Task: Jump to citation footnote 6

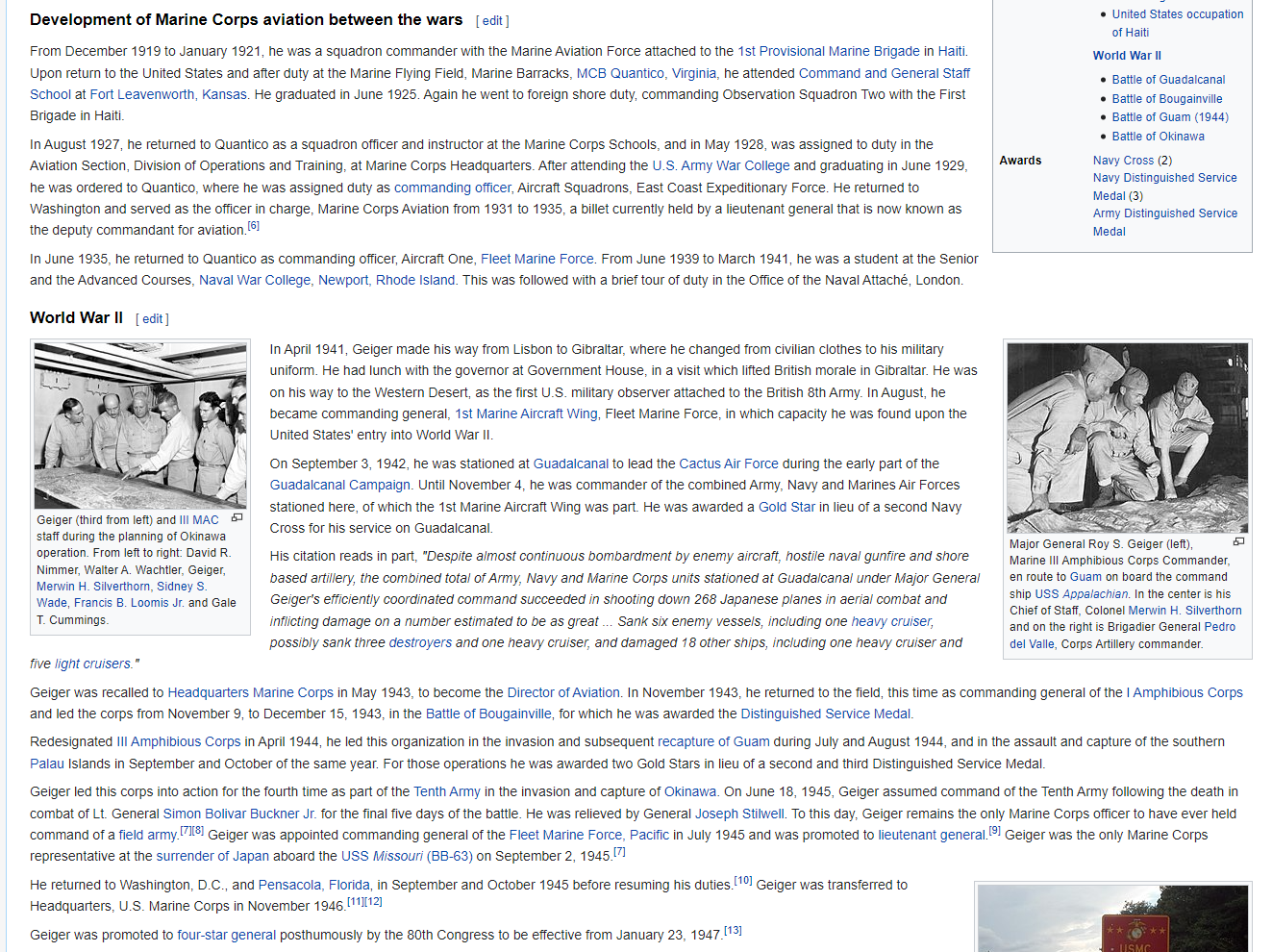Action: 254,226
